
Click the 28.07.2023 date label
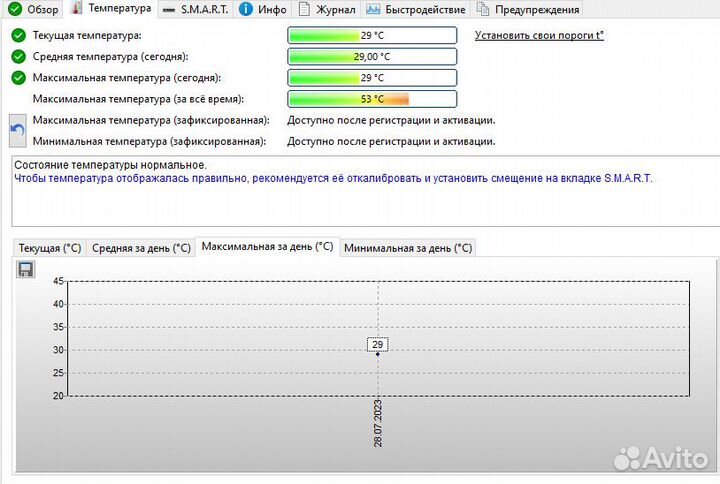pos(377,423)
